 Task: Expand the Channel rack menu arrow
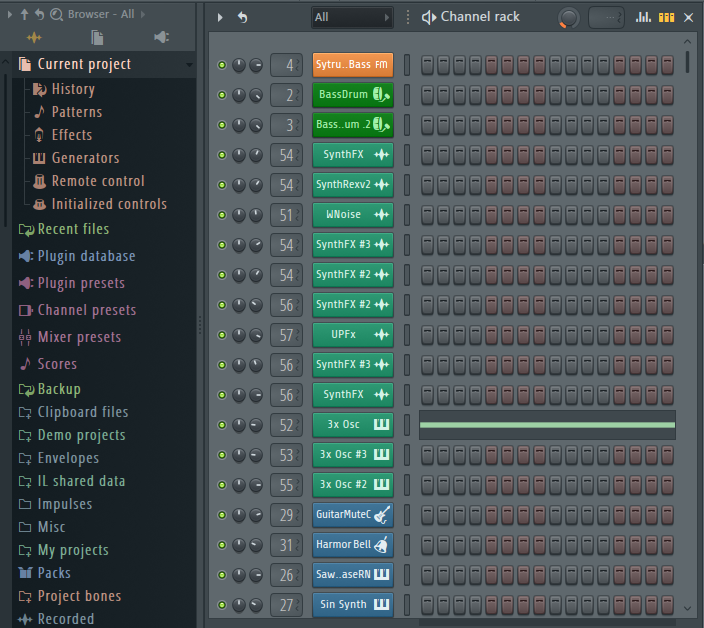(220, 18)
